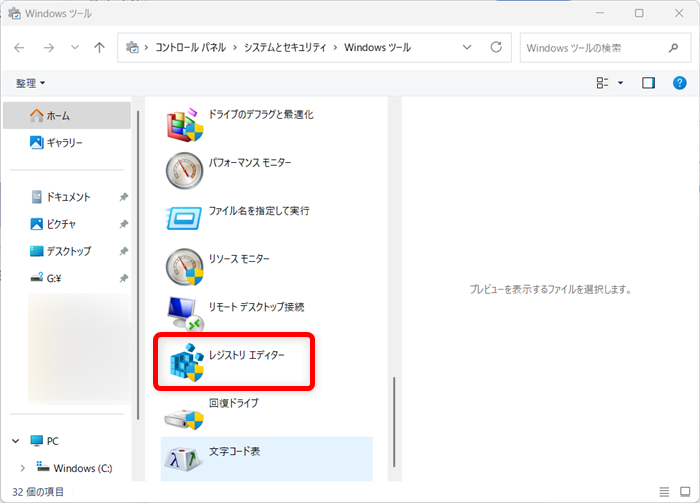Open the view options dropdown arrow
Viewport: 700px width, 503px height.
pos(620,83)
